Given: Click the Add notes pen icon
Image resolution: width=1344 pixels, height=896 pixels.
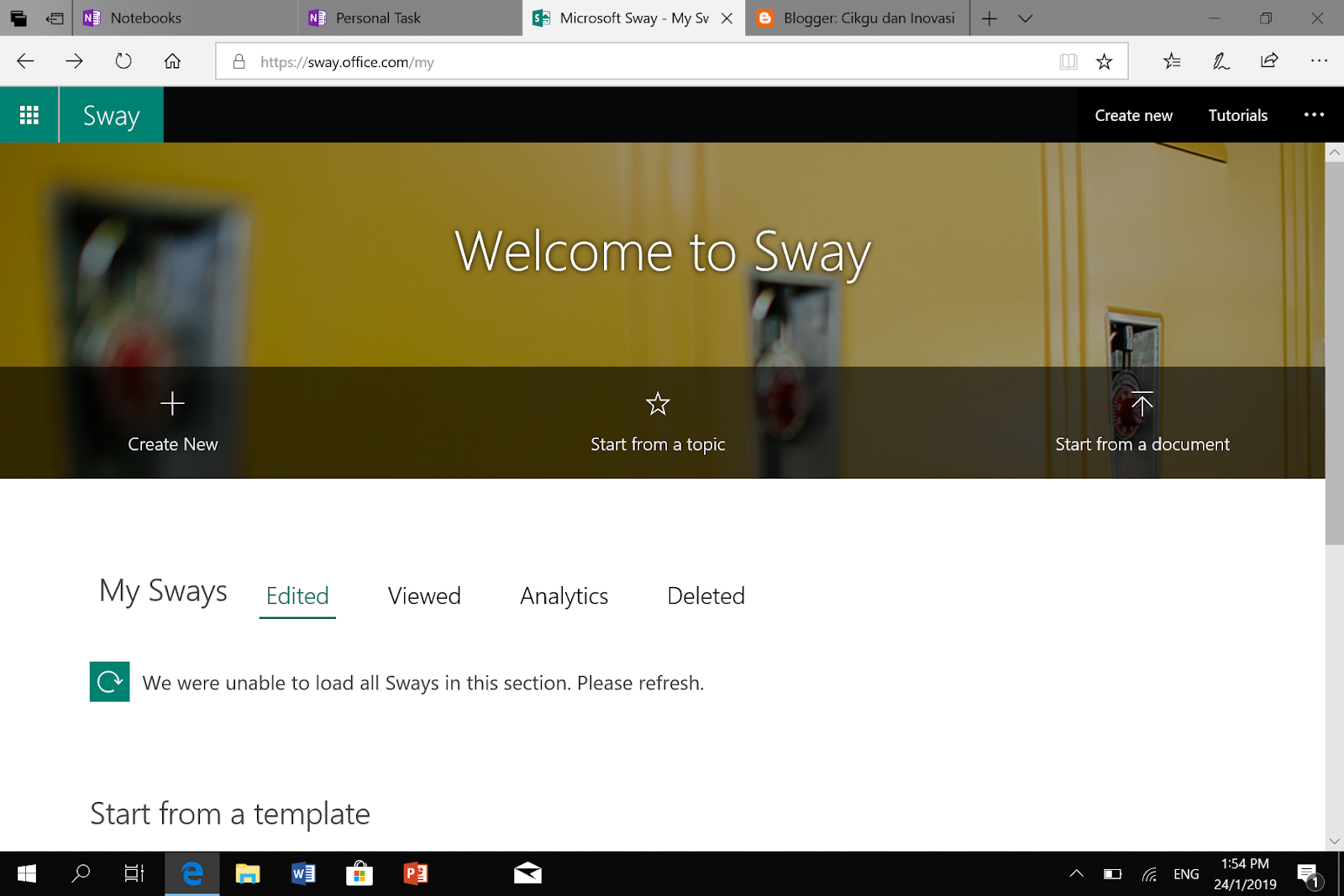Looking at the screenshot, I should (1221, 60).
